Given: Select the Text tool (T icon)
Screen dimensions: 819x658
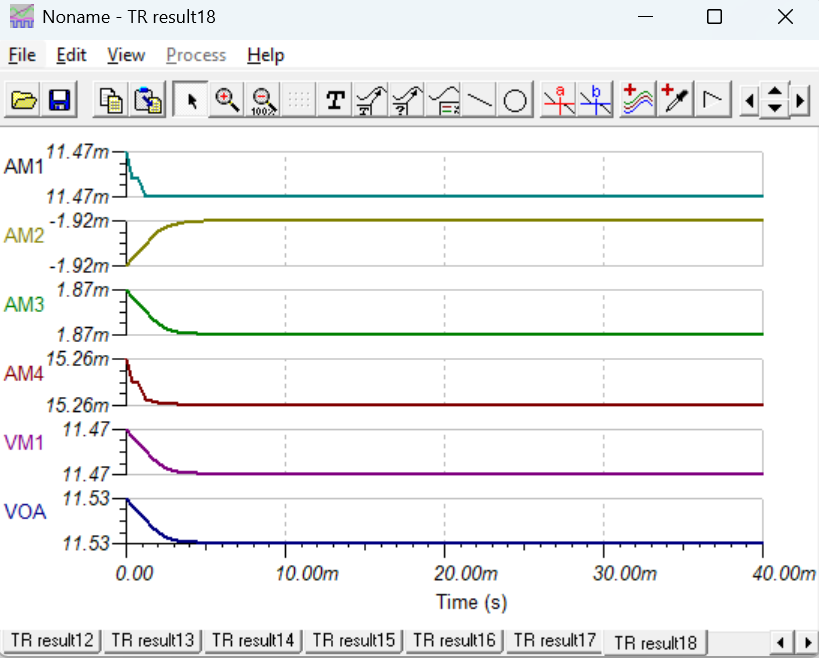Looking at the screenshot, I should [x=335, y=99].
